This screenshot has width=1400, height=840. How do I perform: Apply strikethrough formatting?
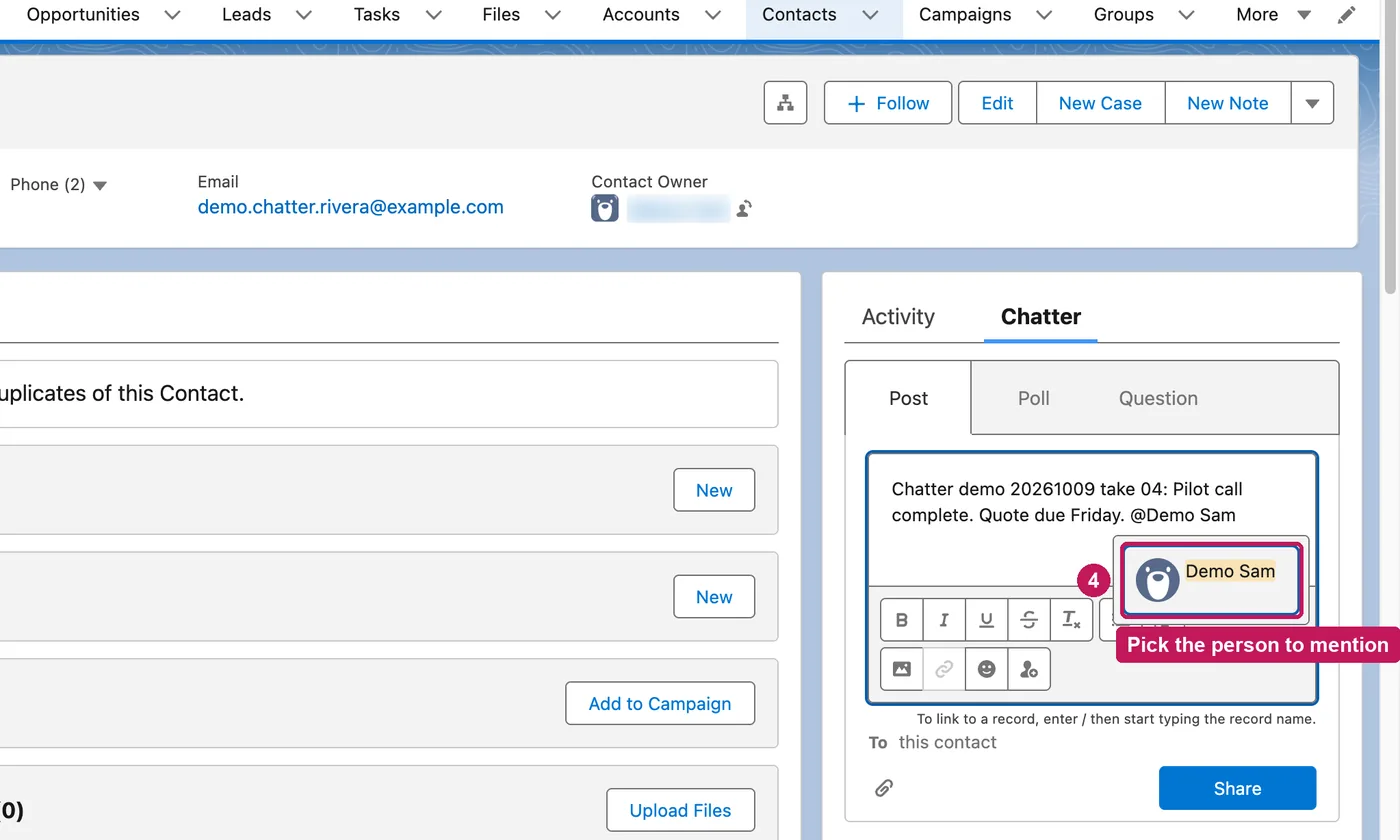pos(1029,620)
